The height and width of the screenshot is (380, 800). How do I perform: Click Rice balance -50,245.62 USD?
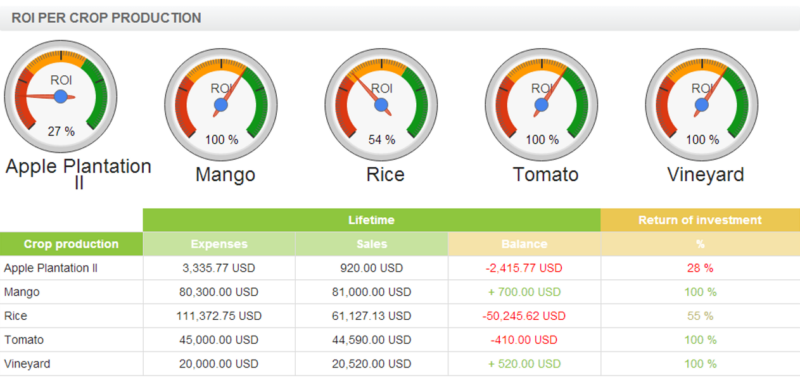pos(524,316)
